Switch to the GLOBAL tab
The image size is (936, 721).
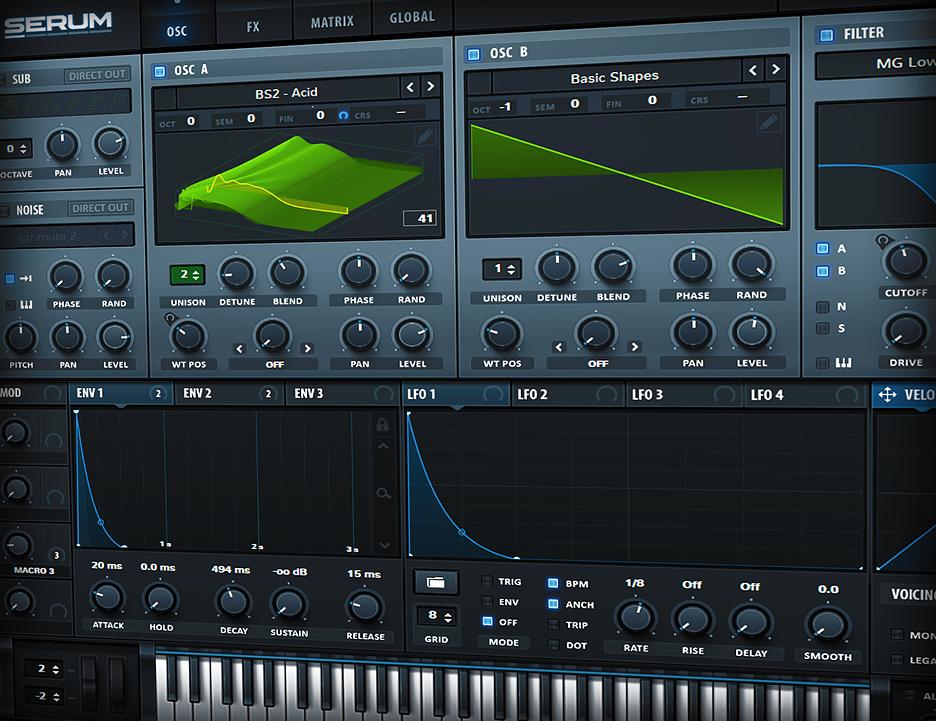[x=412, y=17]
